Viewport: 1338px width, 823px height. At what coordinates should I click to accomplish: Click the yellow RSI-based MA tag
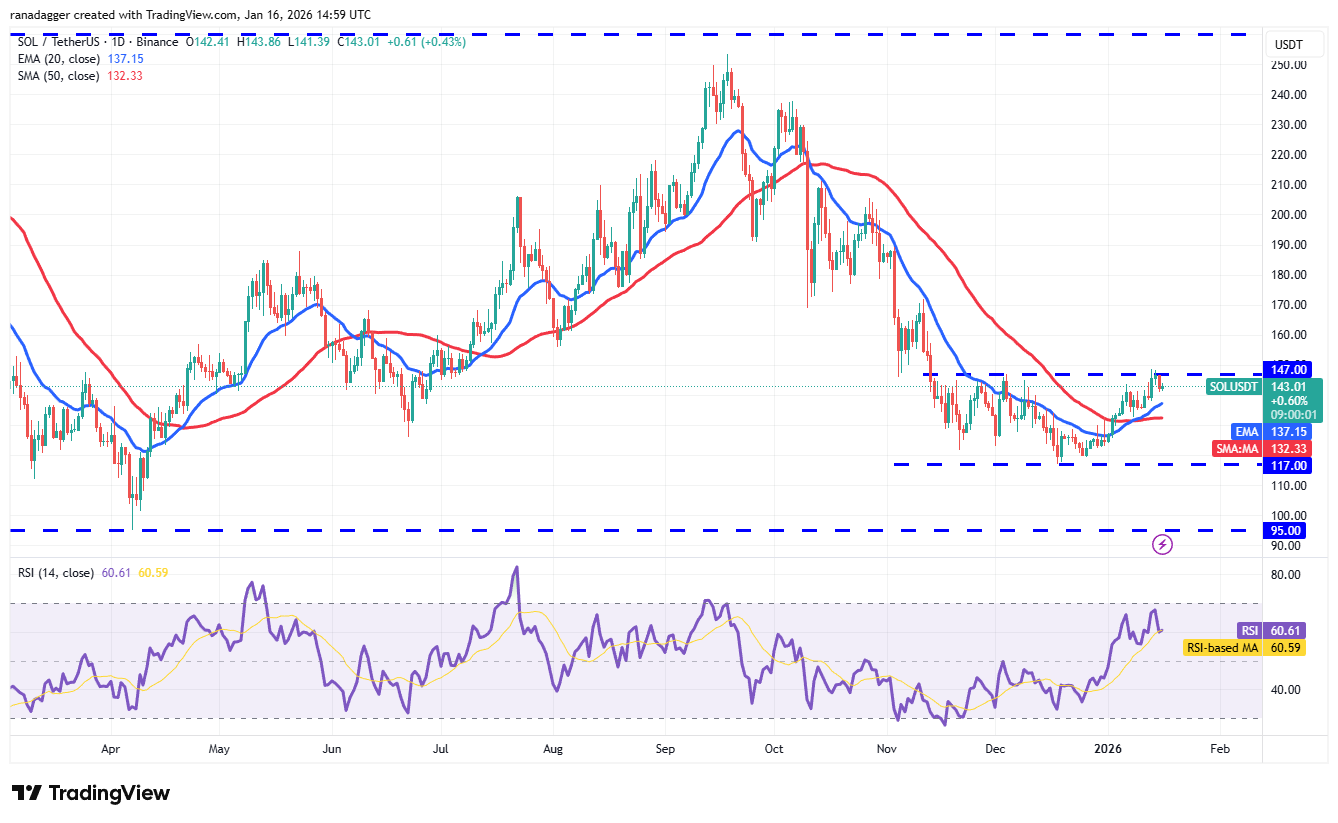click(1221, 648)
